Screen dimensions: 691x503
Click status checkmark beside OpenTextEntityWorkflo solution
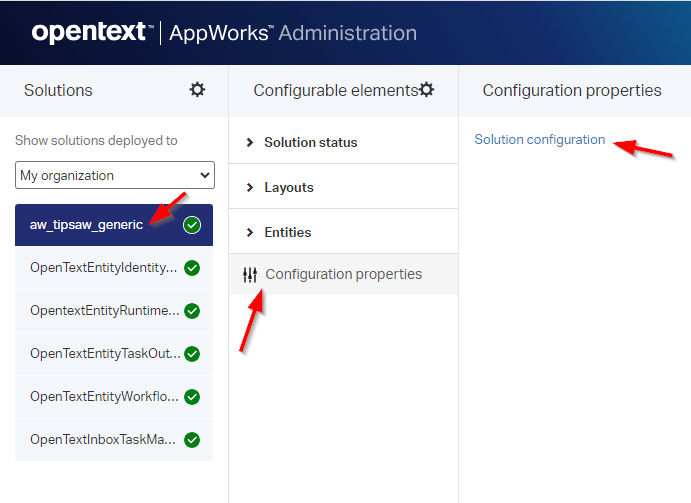click(192, 397)
